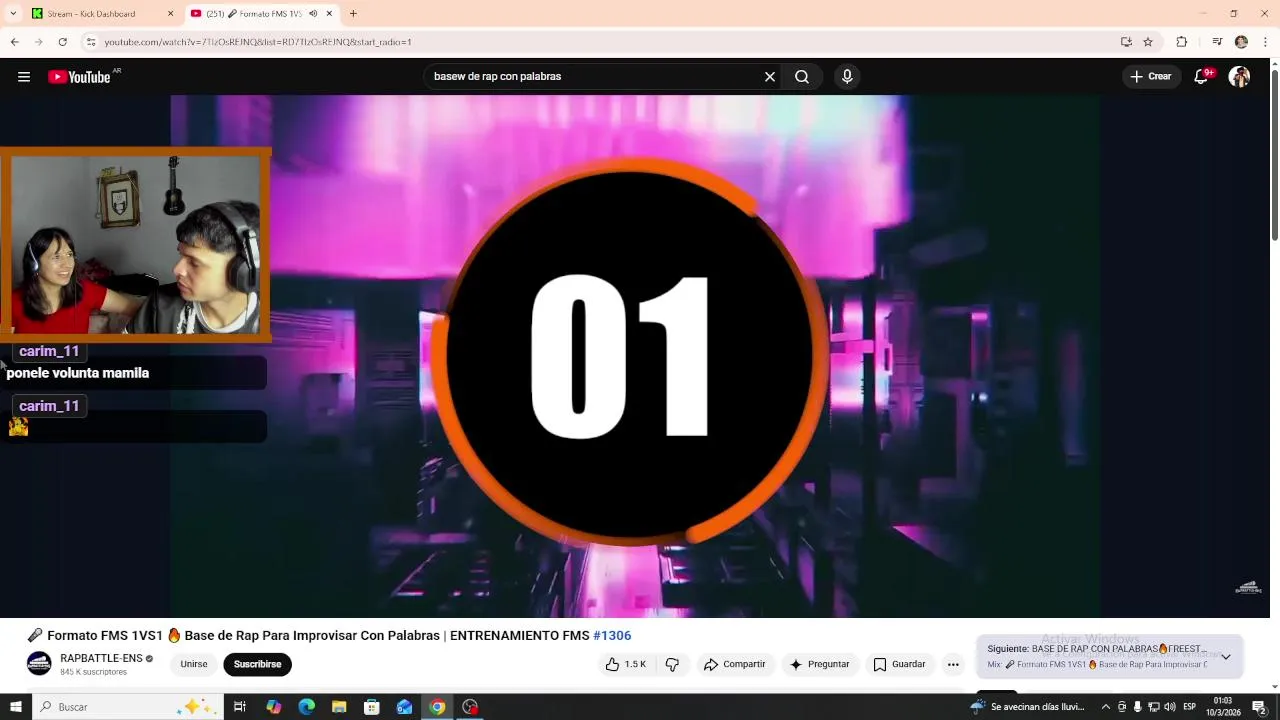This screenshot has height=720, width=1280.
Task: View site information icon in address bar
Action: 91,42
